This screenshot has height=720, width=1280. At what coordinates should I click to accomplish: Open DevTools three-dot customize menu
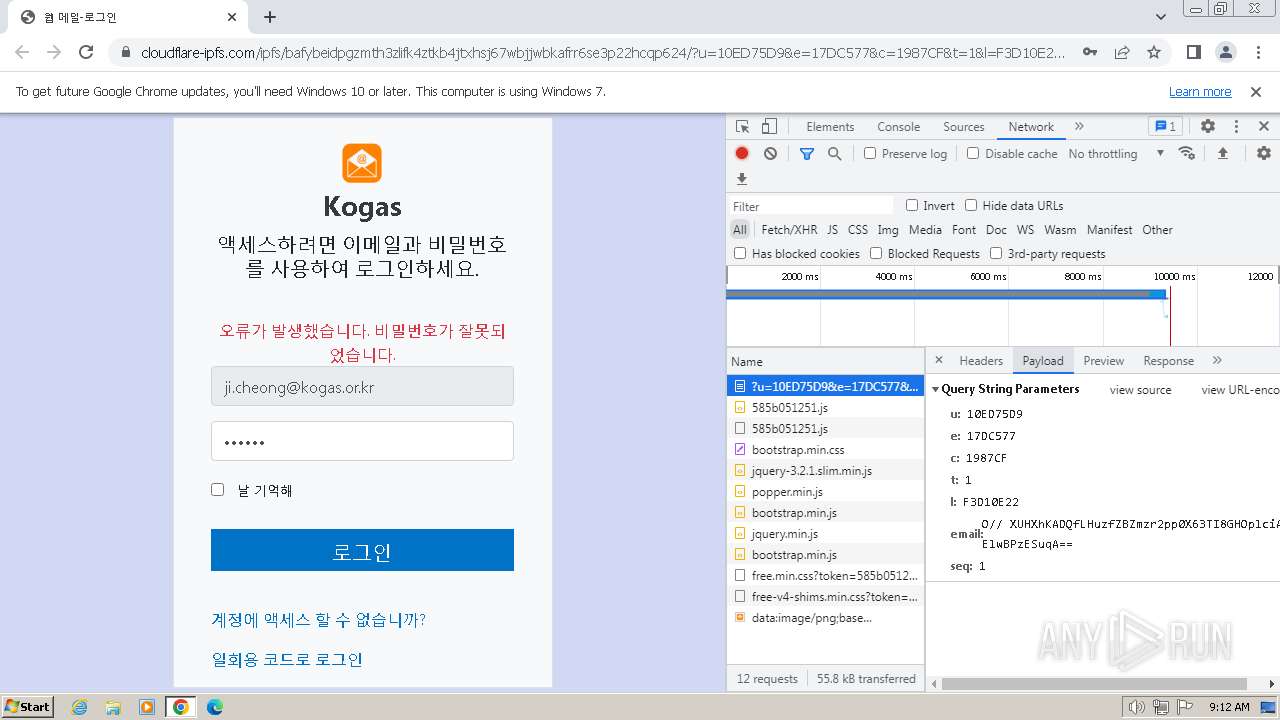(1236, 127)
